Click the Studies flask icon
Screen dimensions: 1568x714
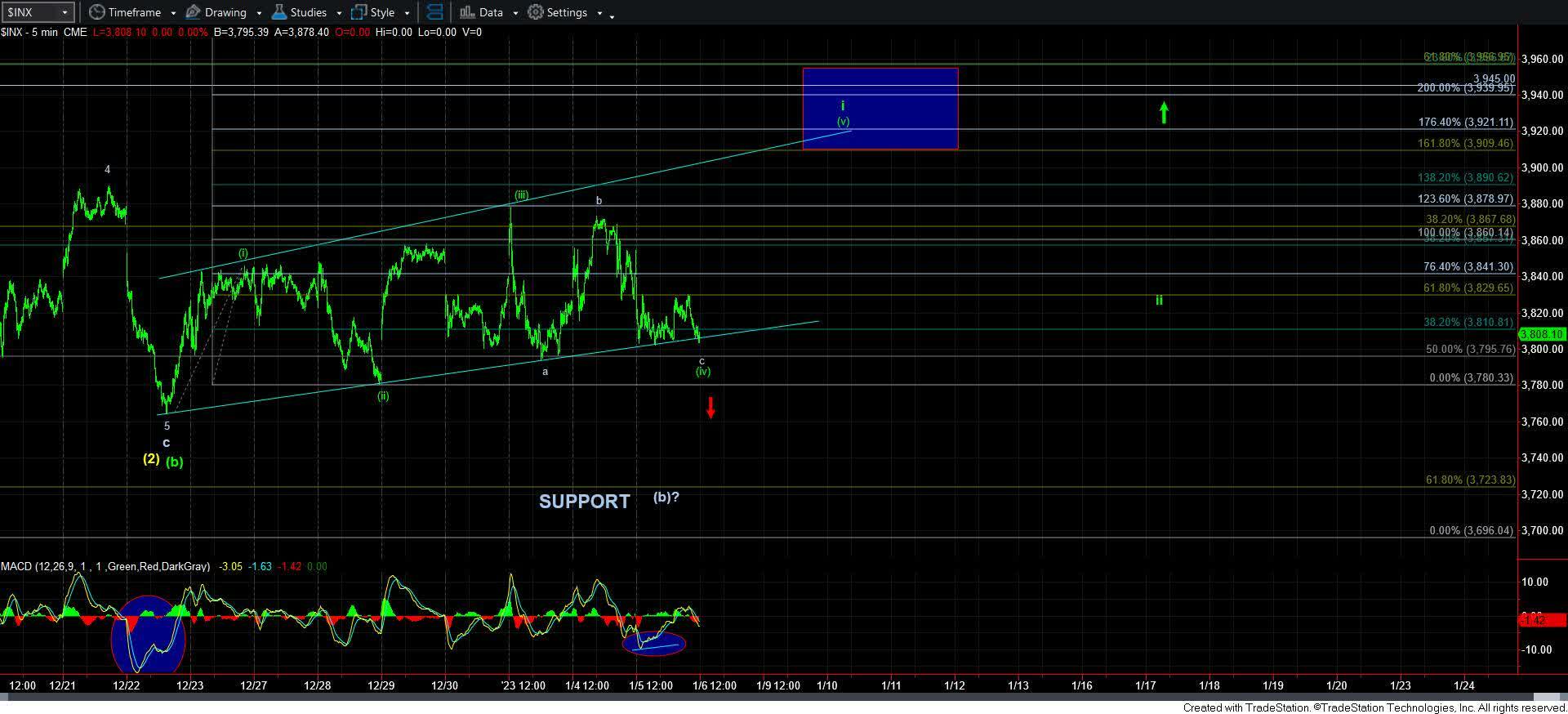coord(279,12)
